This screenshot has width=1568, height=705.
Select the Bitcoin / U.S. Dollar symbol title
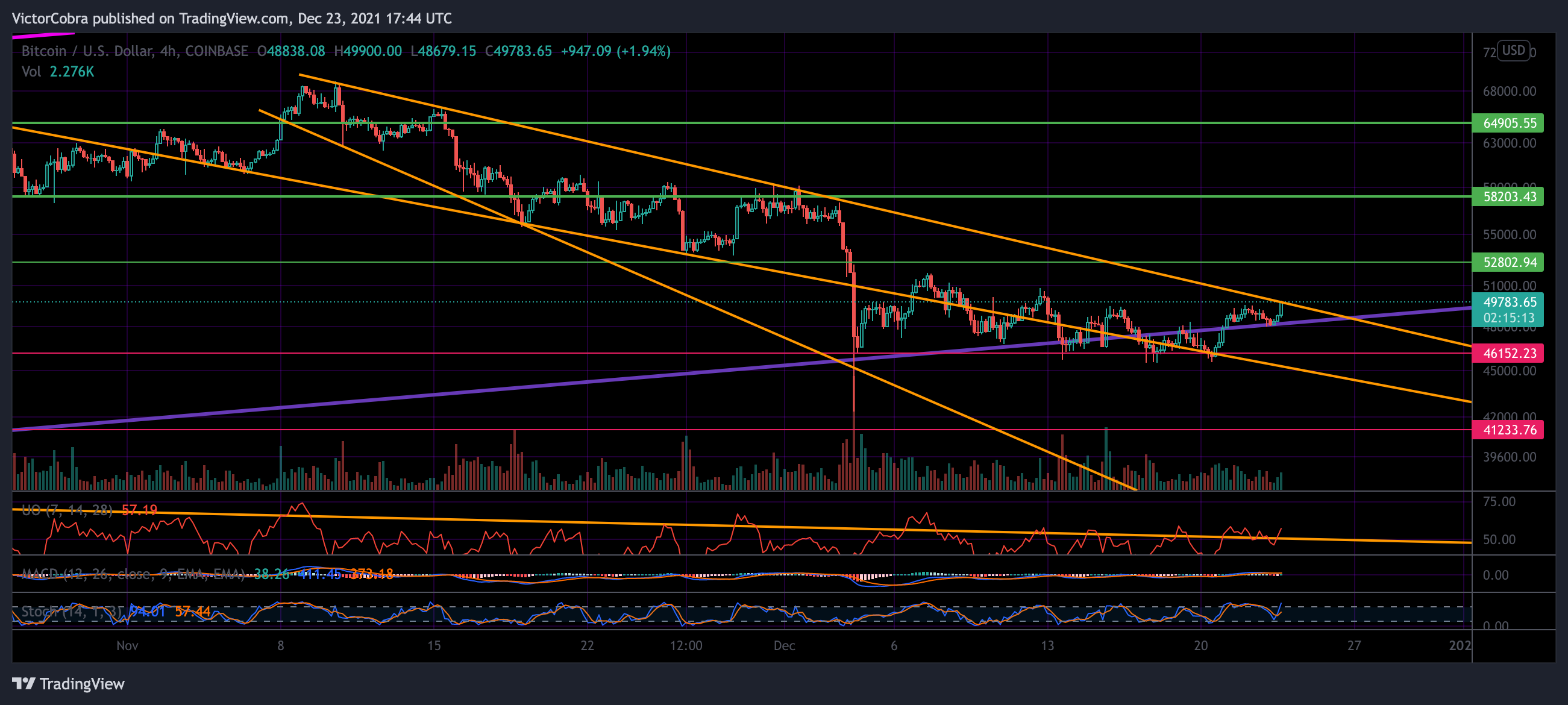134,51
